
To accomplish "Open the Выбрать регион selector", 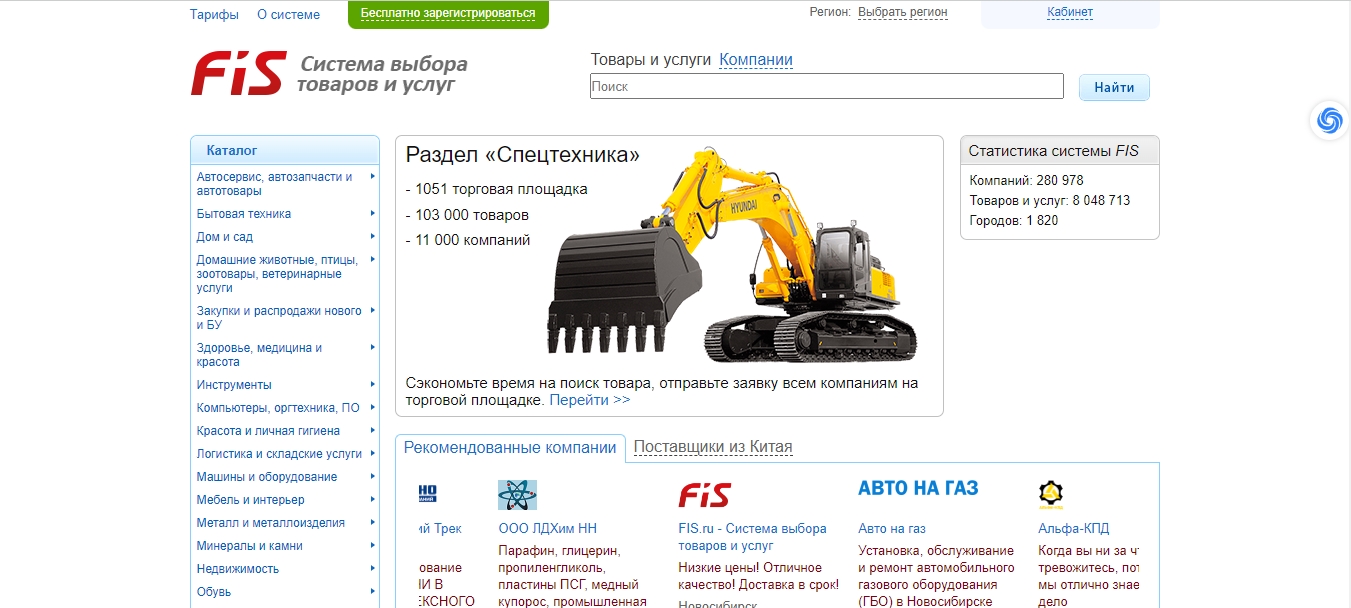I will tap(902, 13).
